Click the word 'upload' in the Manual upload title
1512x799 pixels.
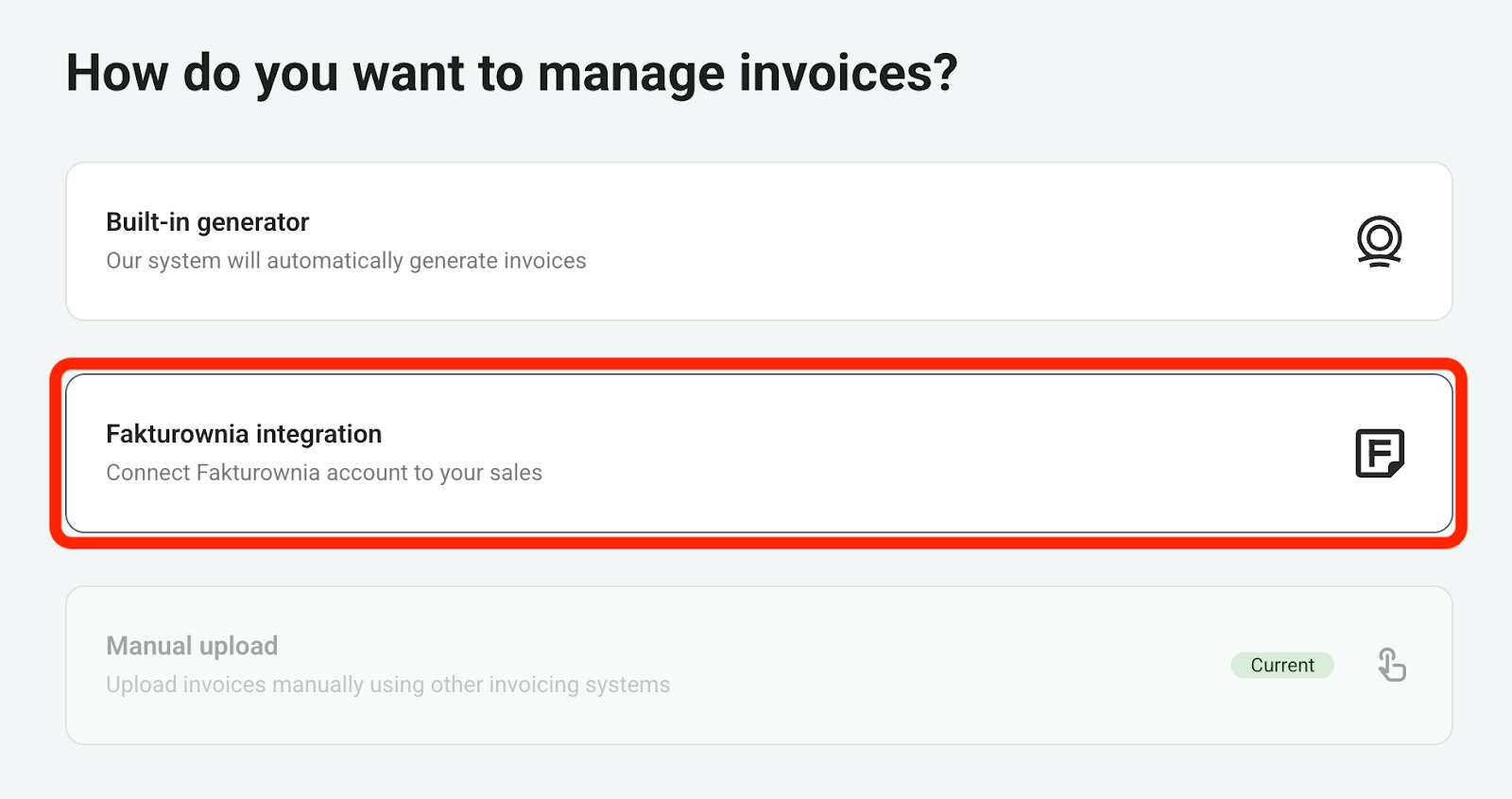point(238,646)
